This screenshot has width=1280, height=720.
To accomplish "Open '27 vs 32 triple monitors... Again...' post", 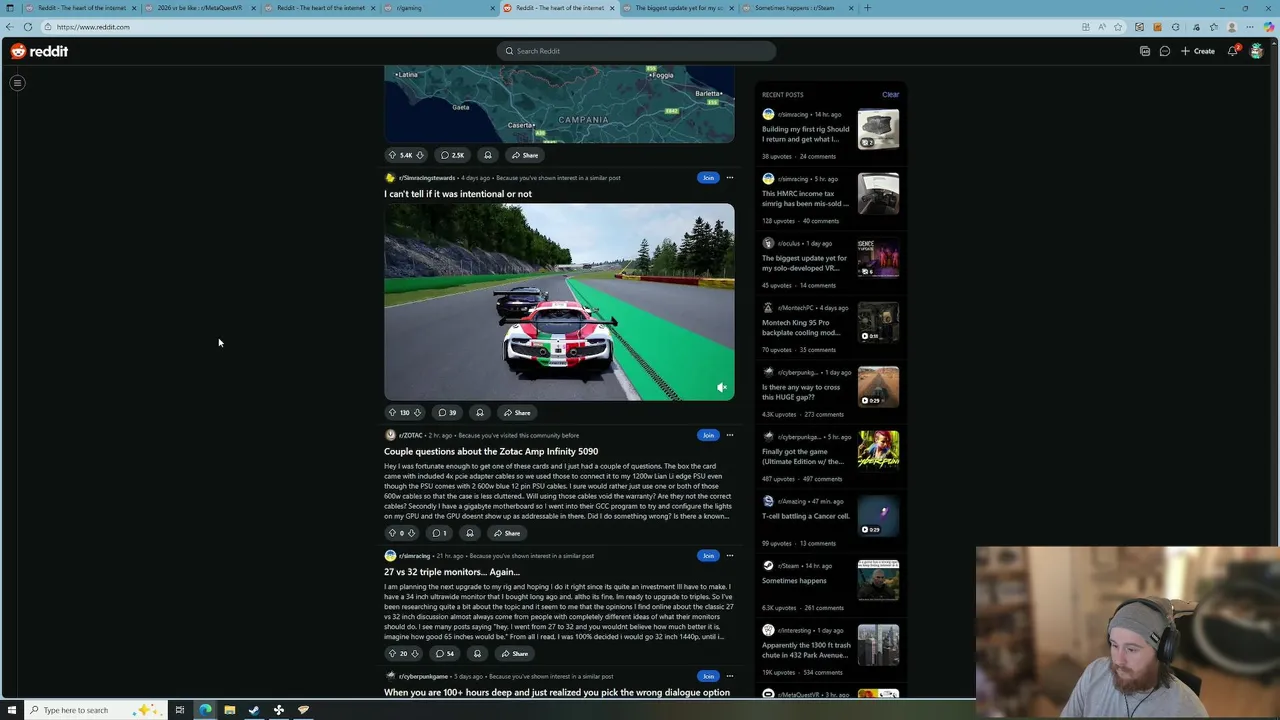I will (452, 572).
